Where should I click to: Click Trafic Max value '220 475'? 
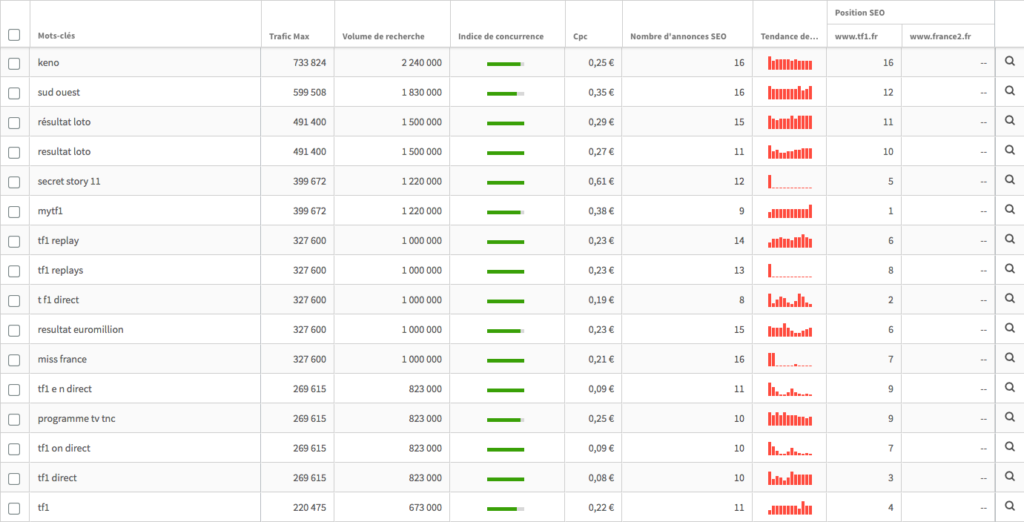(310, 508)
